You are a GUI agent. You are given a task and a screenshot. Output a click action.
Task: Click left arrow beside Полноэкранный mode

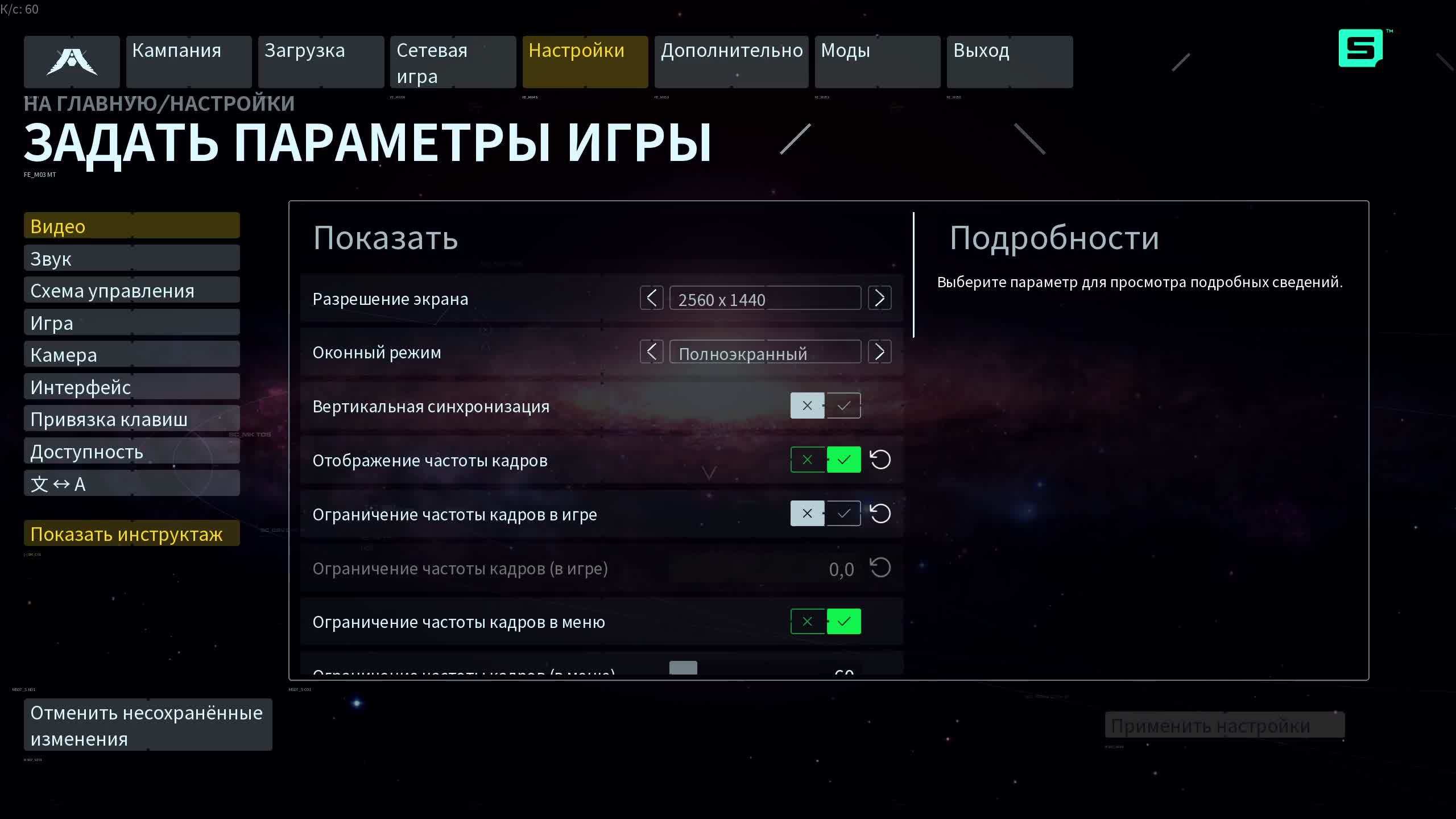652,351
